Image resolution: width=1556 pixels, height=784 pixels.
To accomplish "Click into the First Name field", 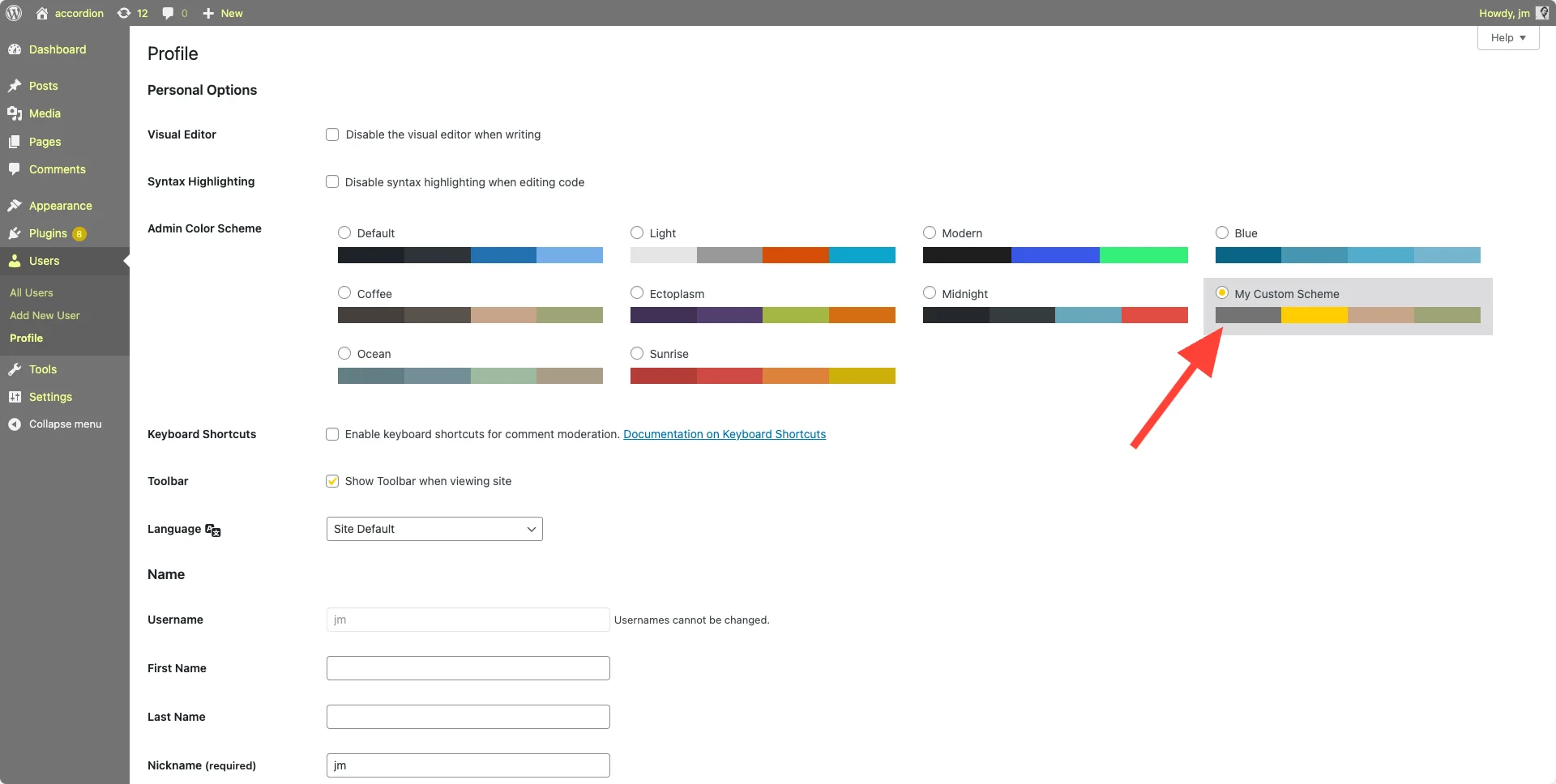I will tap(468, 668).
